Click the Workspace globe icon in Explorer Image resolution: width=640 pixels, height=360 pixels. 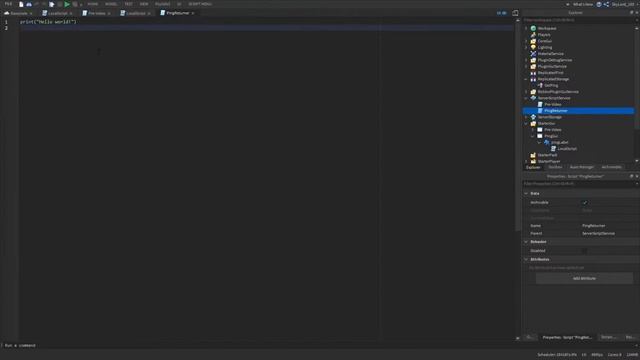click(x=533, y=28)
